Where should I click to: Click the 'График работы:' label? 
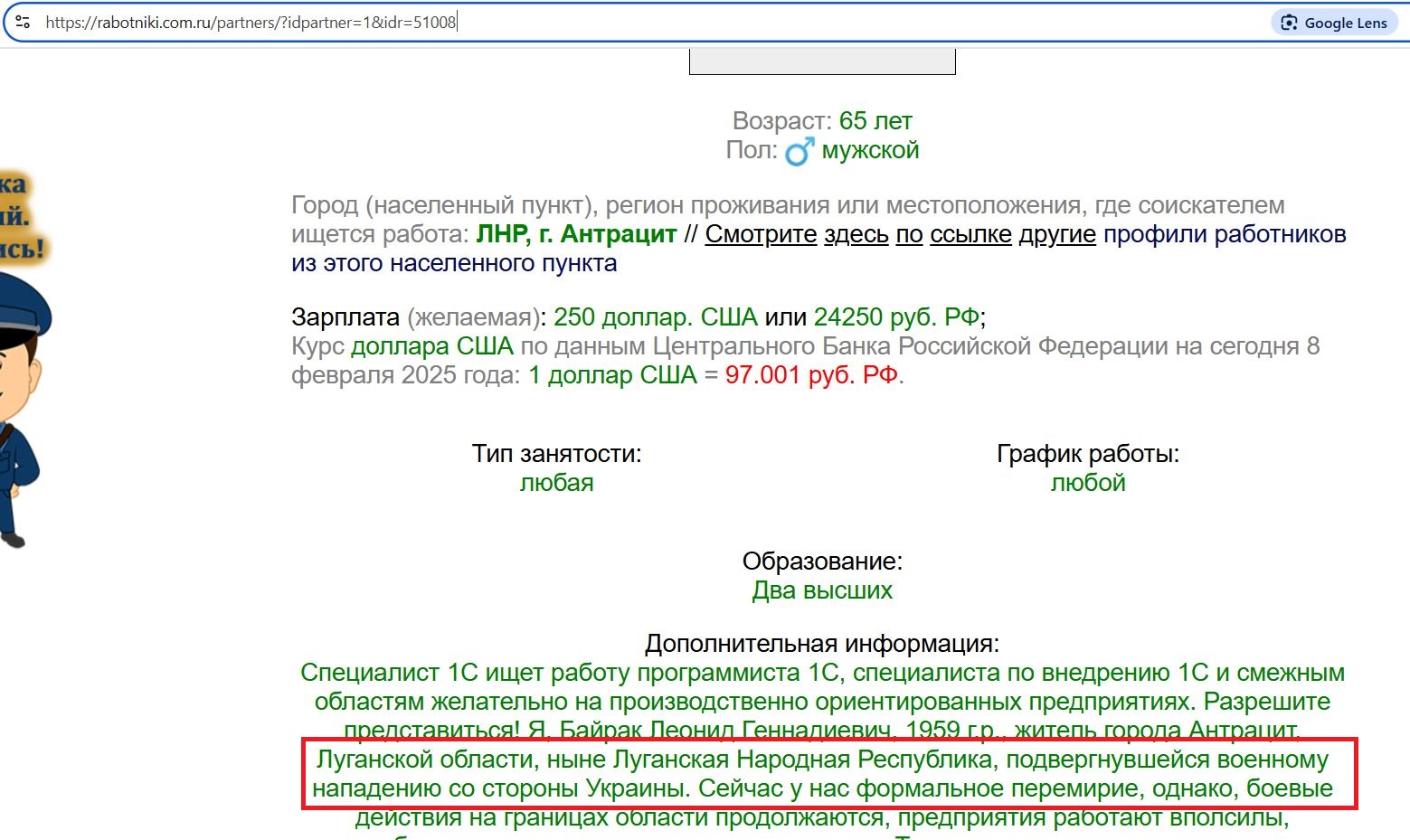pyautogui.click(x=1088, y=454)
